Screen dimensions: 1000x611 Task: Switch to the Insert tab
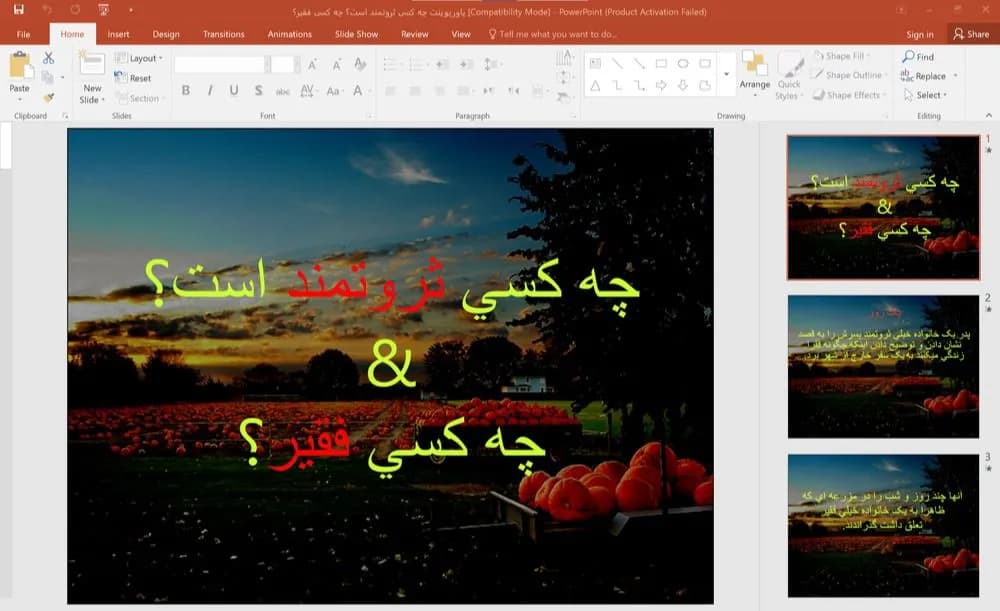coord(118,34)
